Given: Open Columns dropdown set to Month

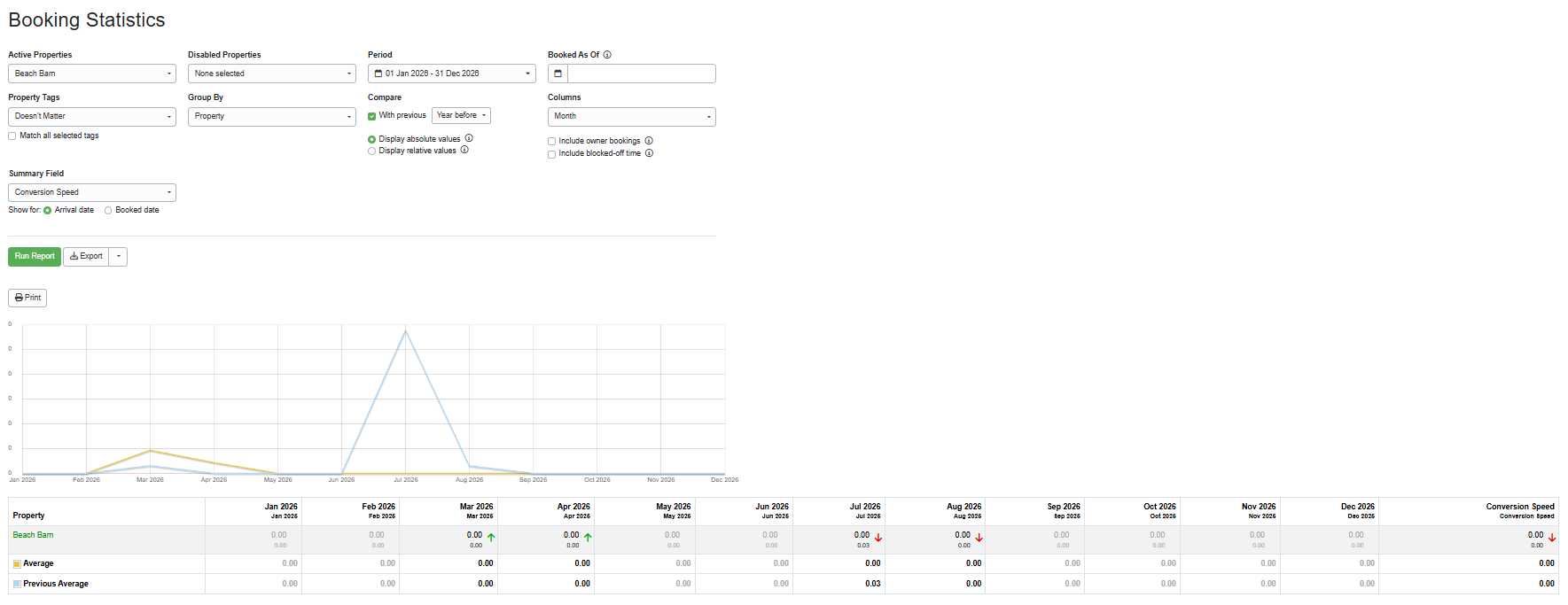Looking at the screenshot, I should point(632,116).
